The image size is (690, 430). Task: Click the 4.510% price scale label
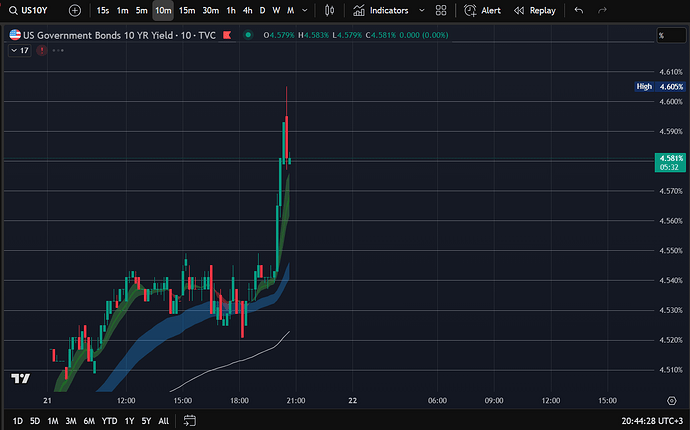671,370
